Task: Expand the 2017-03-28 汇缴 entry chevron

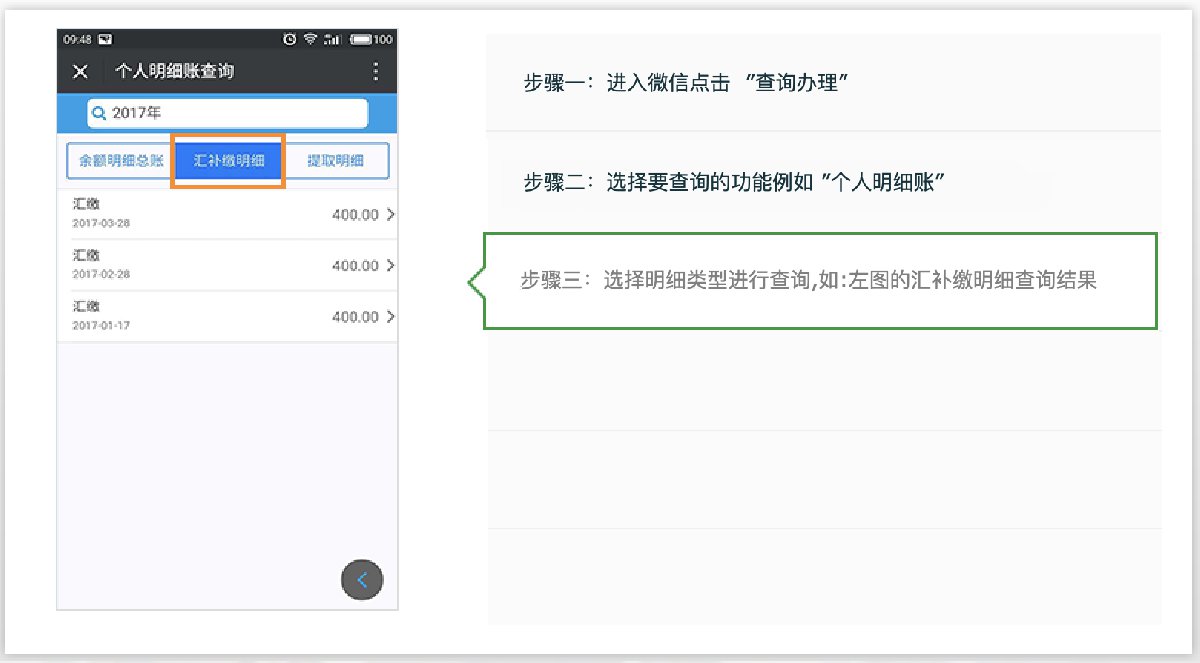Action: (x=389, y=215)
